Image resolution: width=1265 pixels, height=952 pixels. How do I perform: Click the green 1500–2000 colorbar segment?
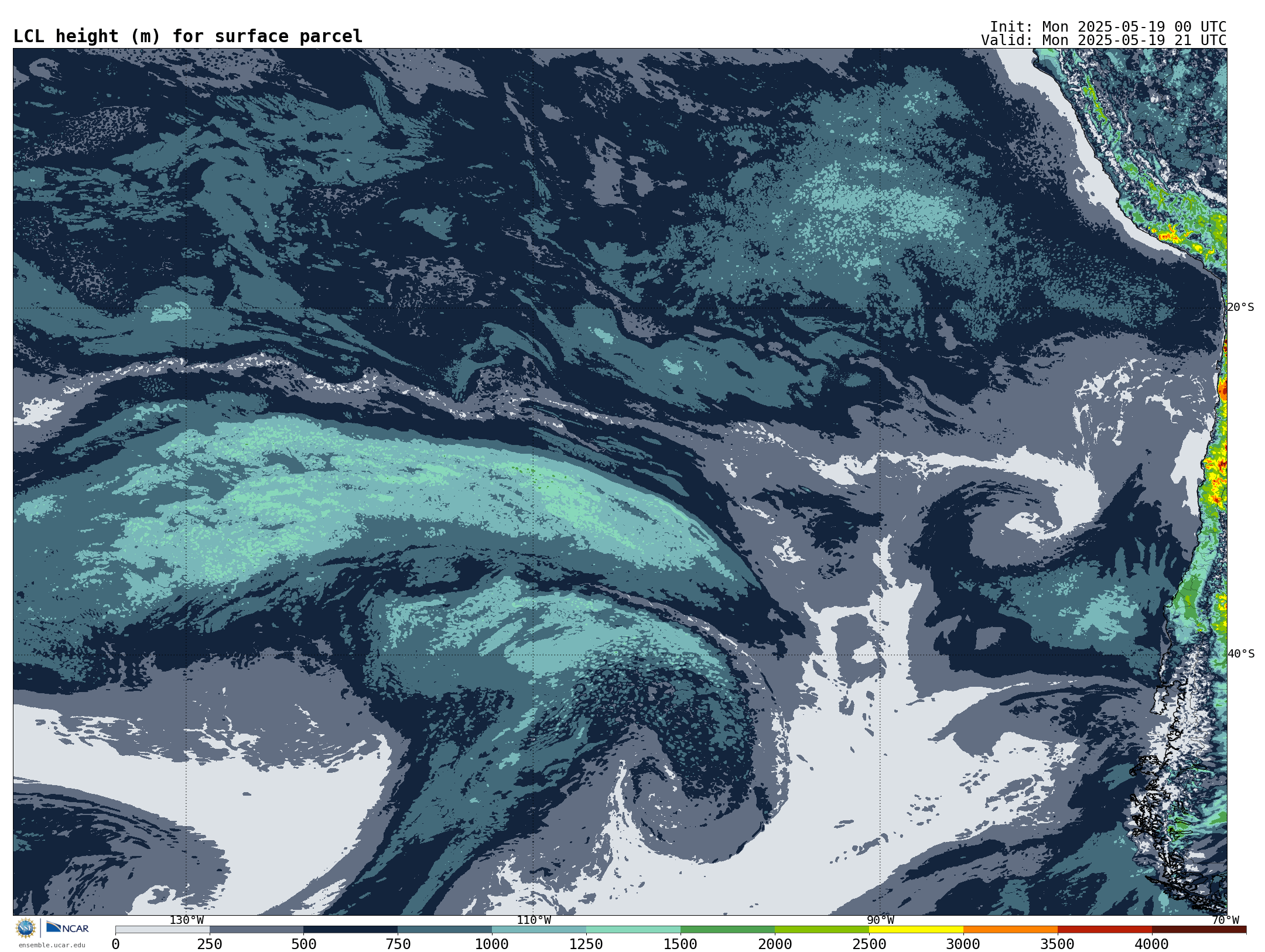728,930
